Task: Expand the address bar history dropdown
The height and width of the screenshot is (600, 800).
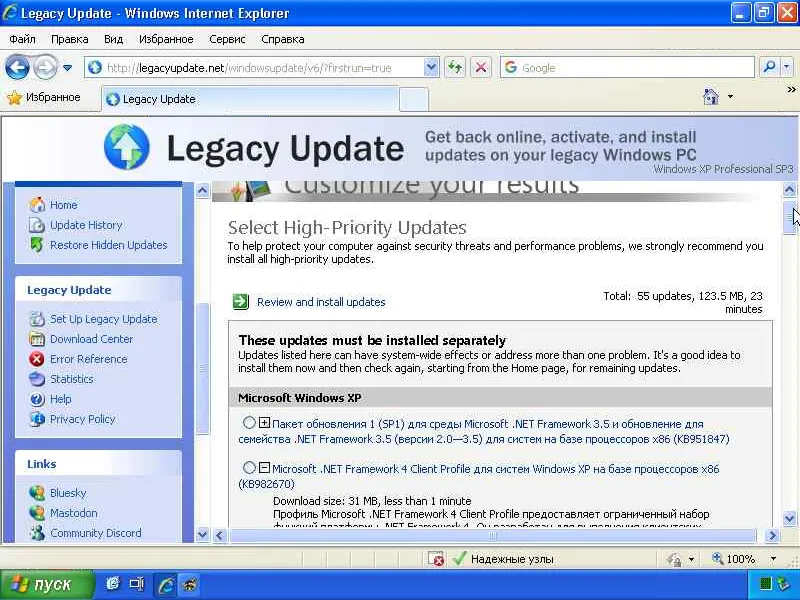Action: [x=431, y=67]
